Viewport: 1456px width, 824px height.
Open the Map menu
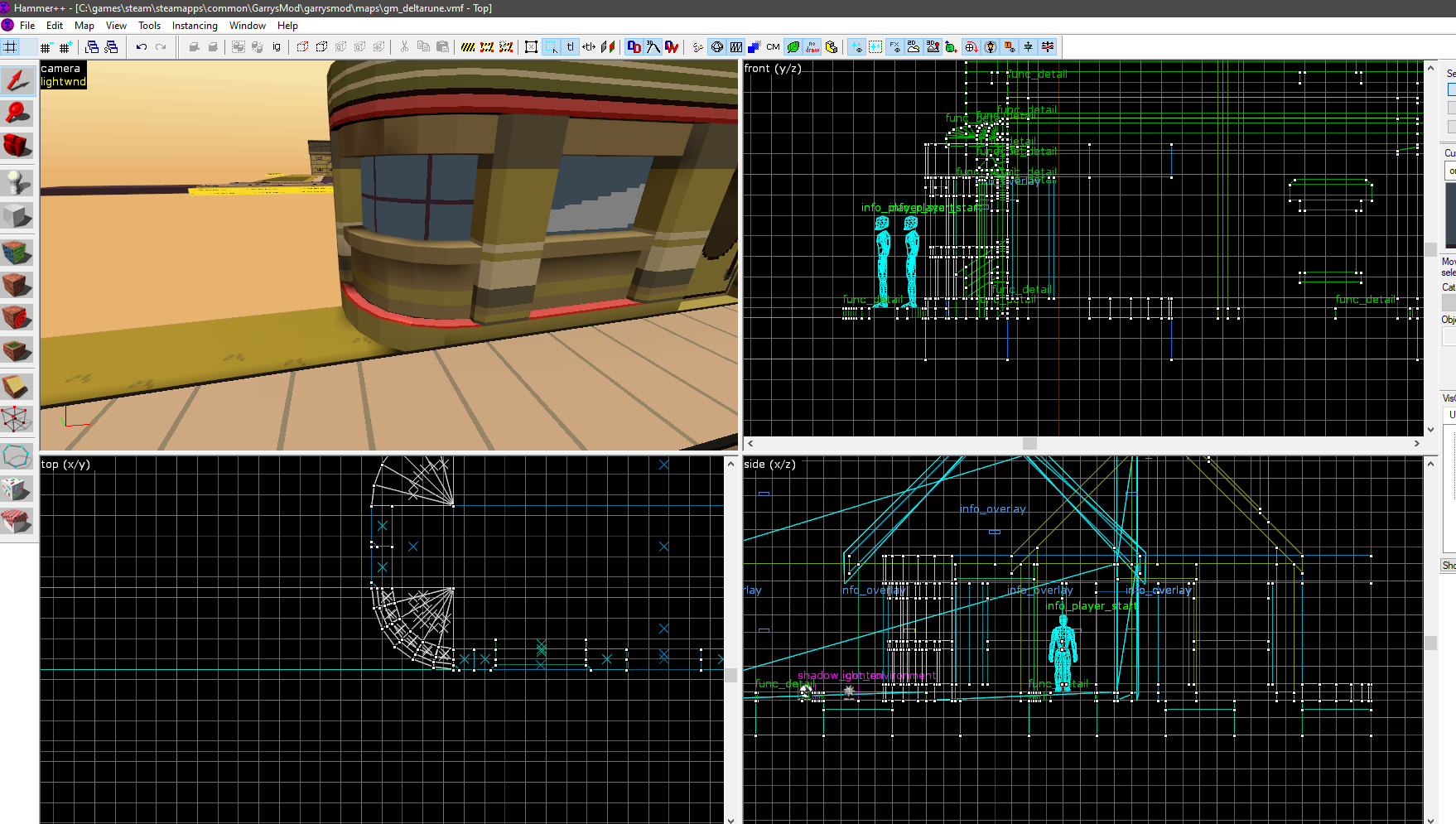pos(84,26)
